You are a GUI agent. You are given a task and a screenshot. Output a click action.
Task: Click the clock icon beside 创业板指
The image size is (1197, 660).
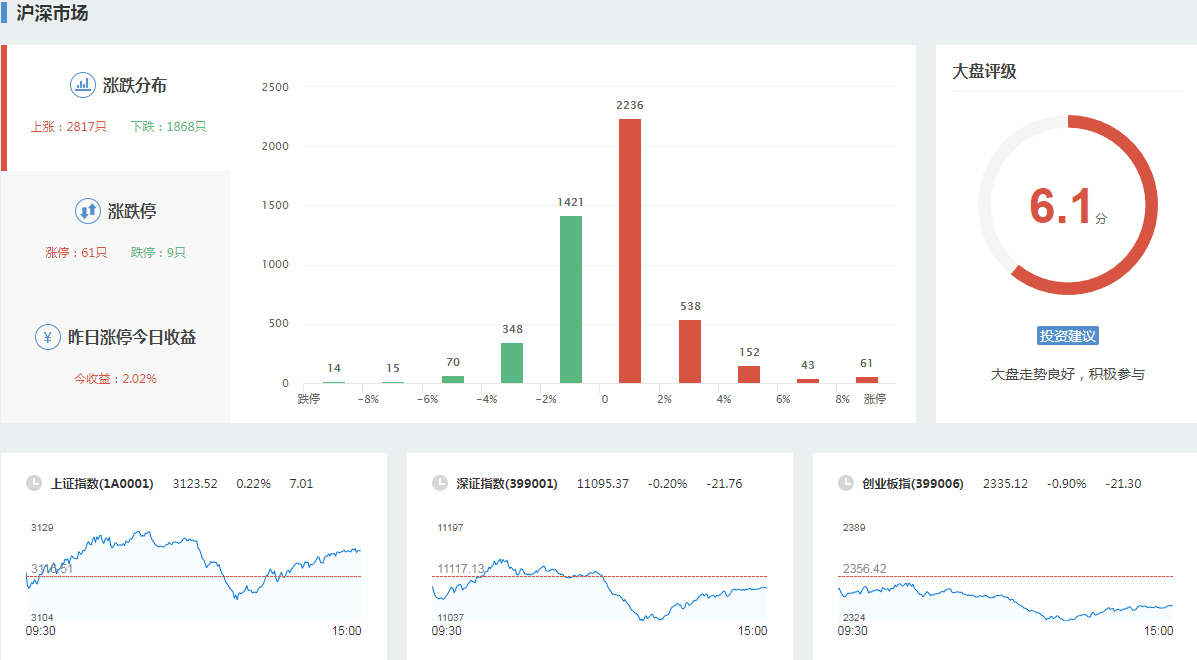coord(846,483)
